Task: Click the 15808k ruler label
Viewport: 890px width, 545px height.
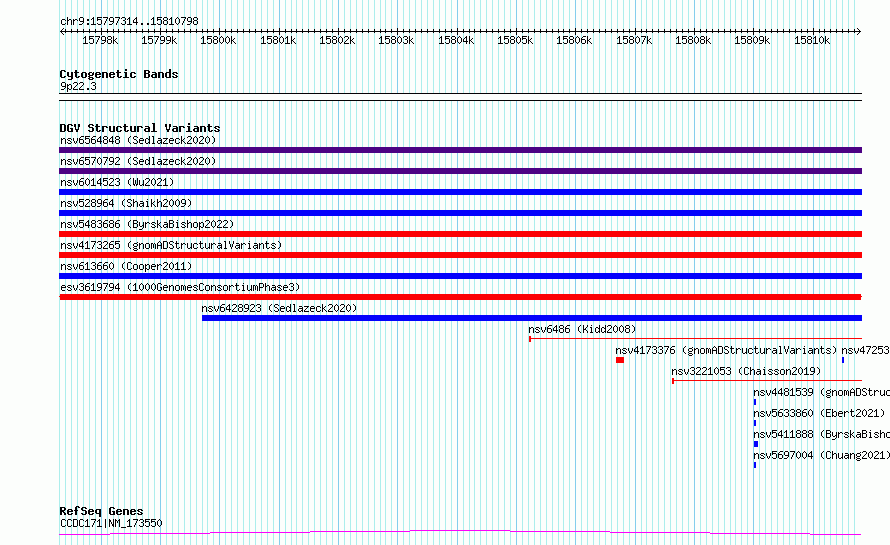Action: click(x=693, y=40)
